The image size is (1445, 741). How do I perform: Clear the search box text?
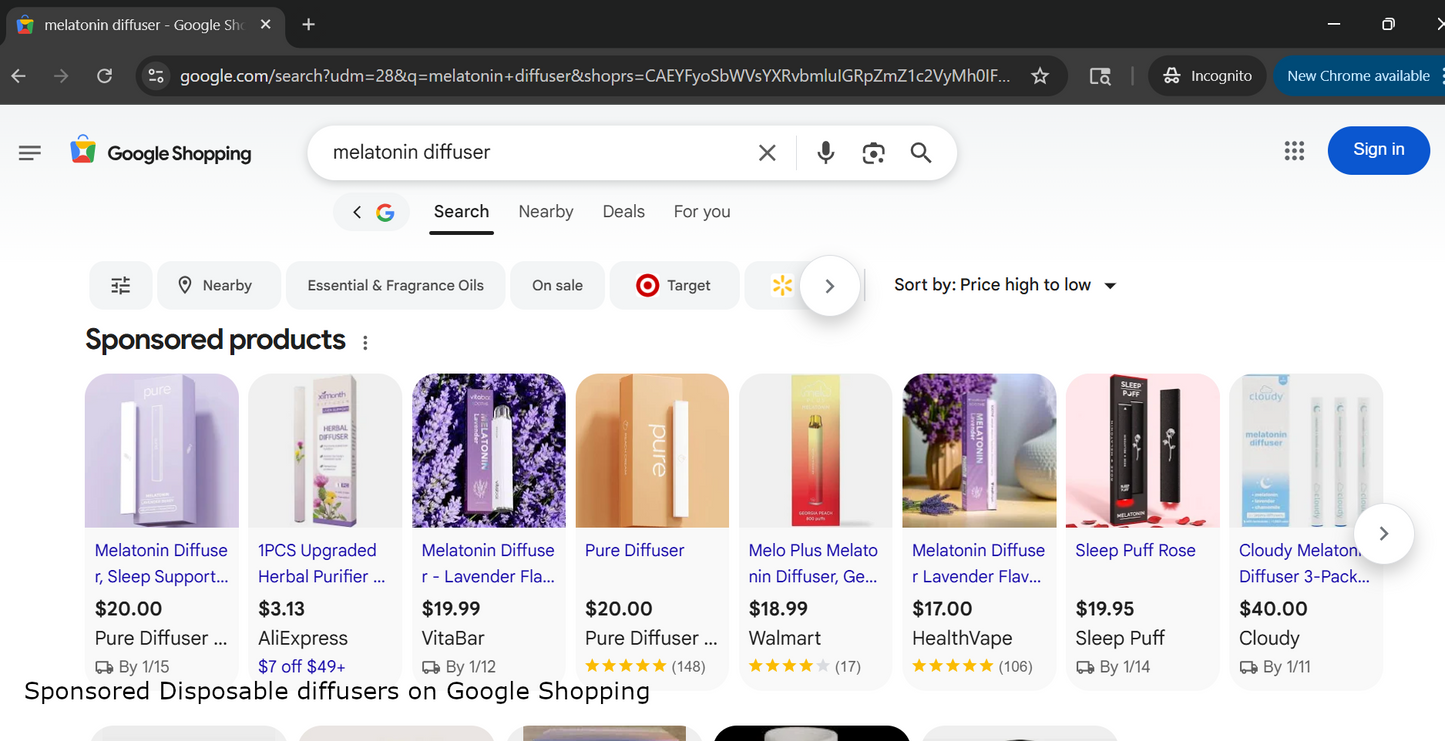(x=767, y=153)
